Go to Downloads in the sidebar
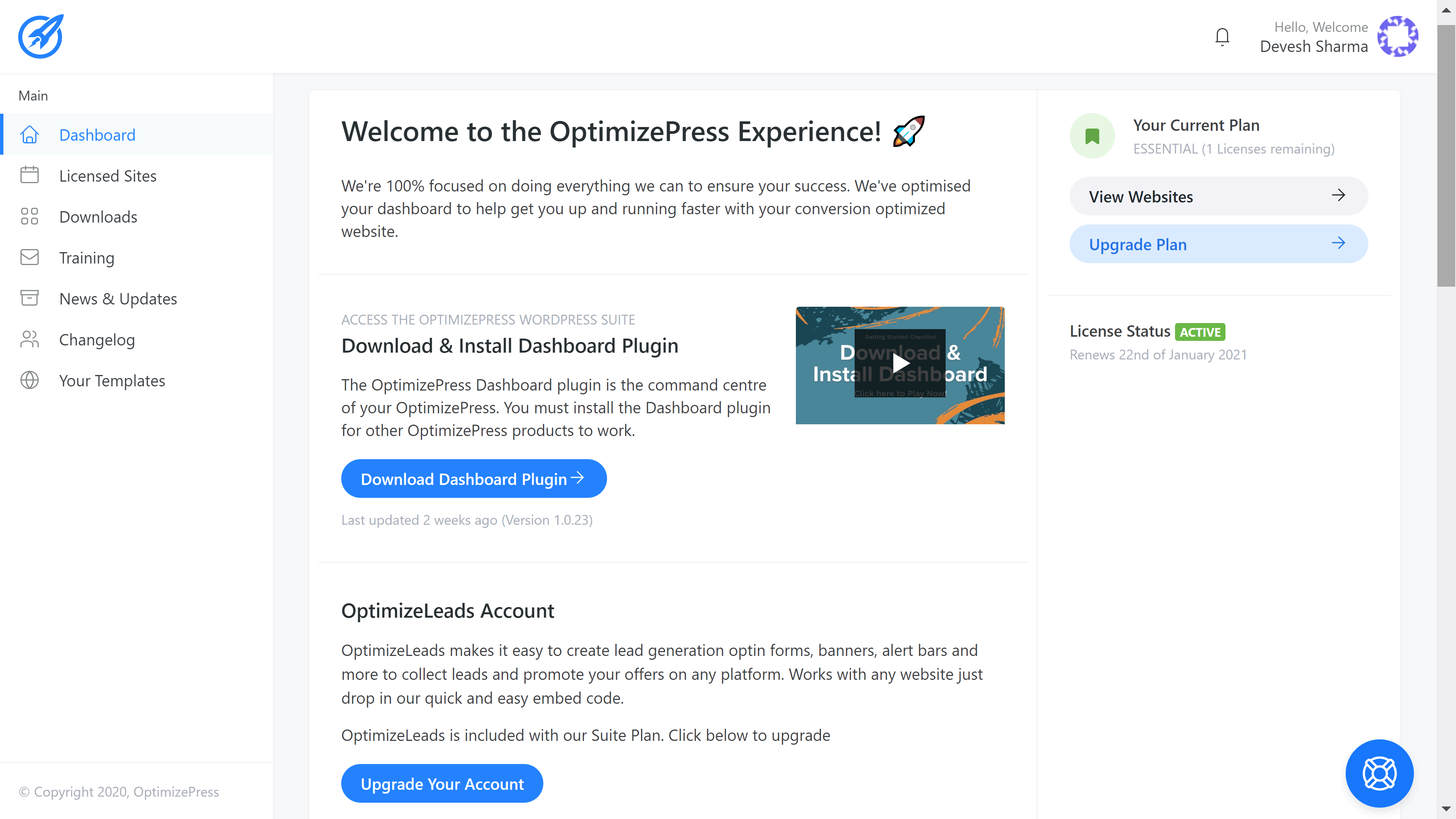Viewport: 1456px width, 819px height. click(x=137, y=217)
